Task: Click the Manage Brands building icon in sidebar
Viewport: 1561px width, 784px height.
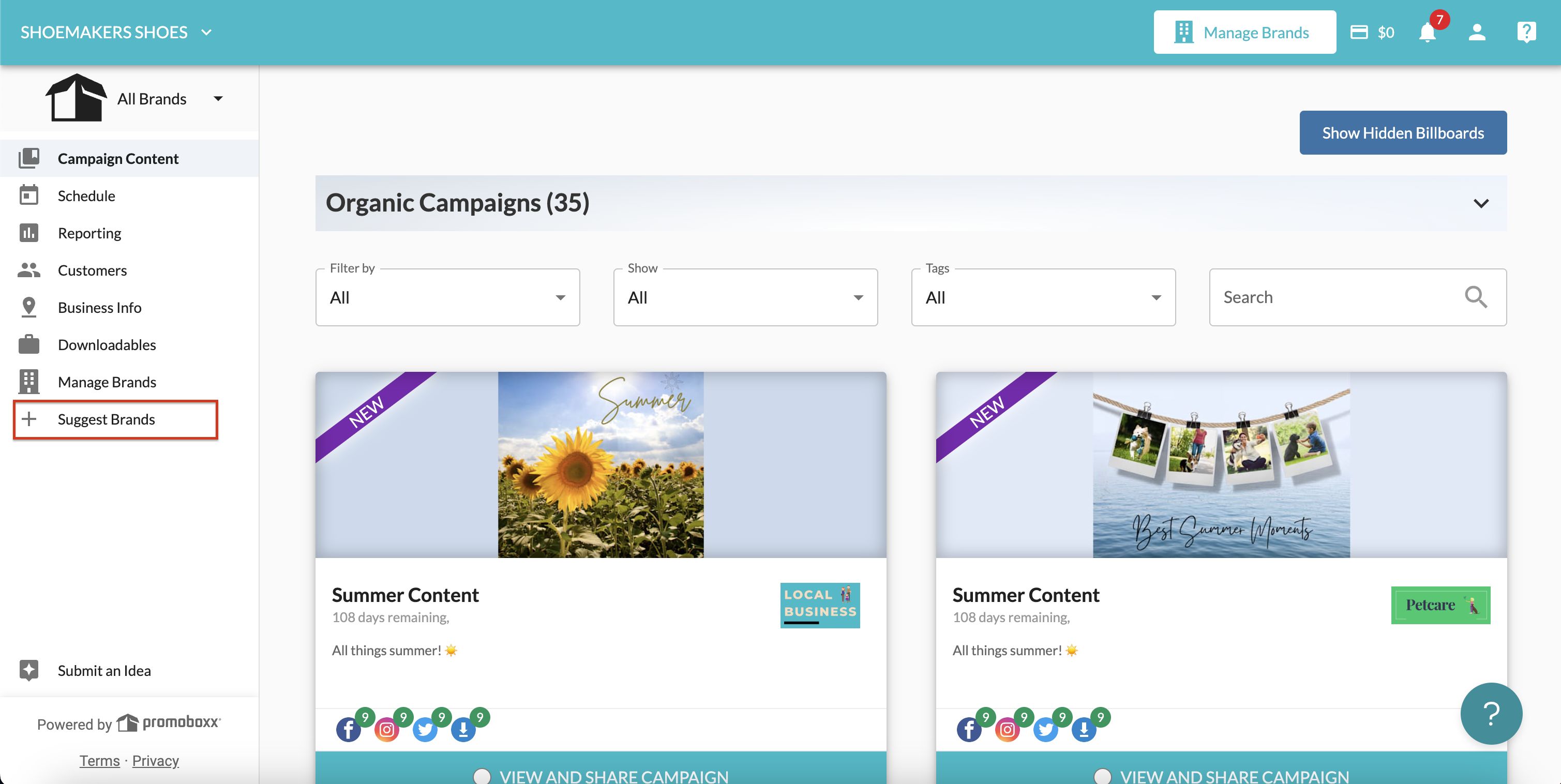Action: 29,382
